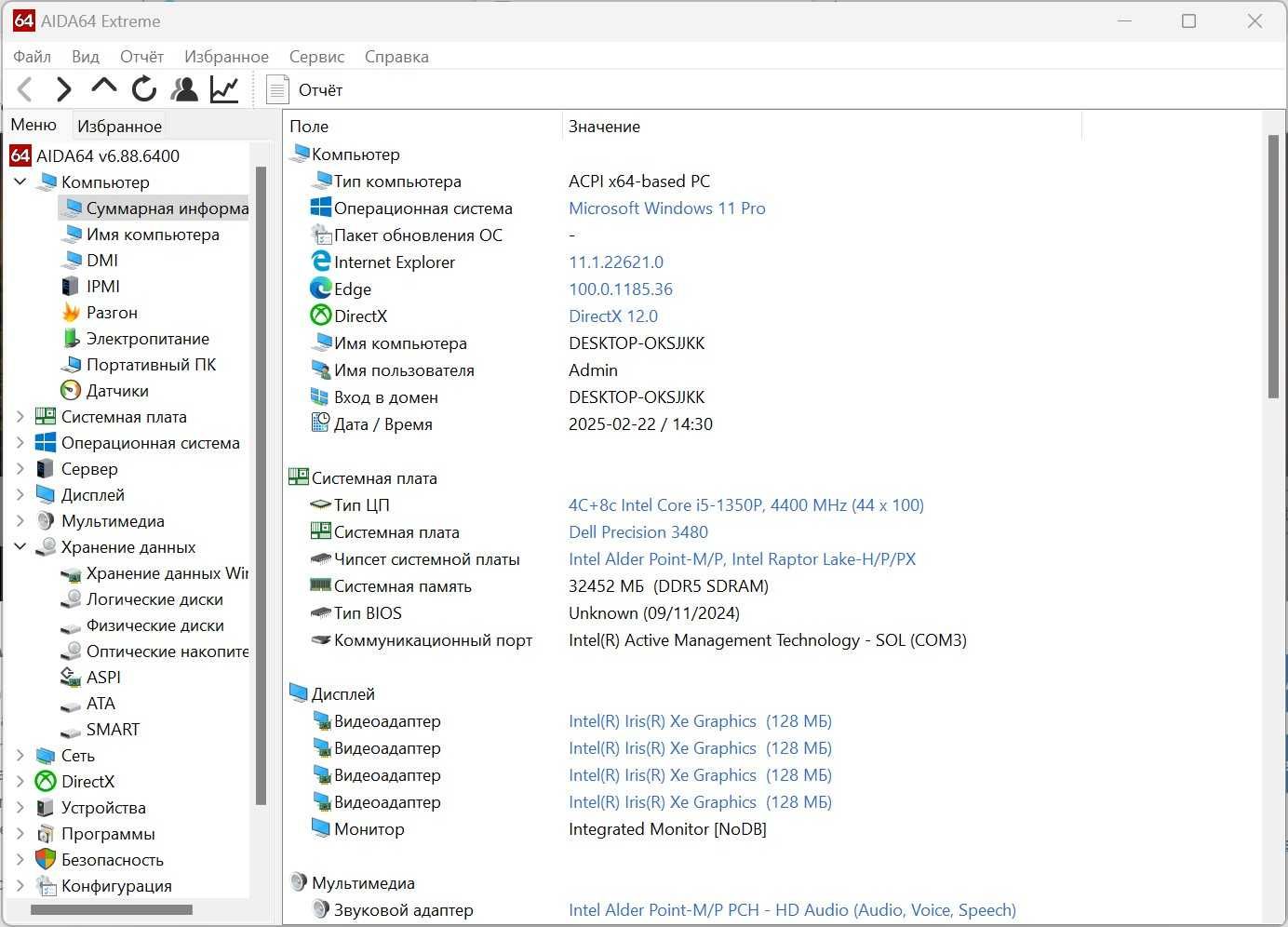Select the Программы icon in tree
The image size is (1288, 927).
46,834
